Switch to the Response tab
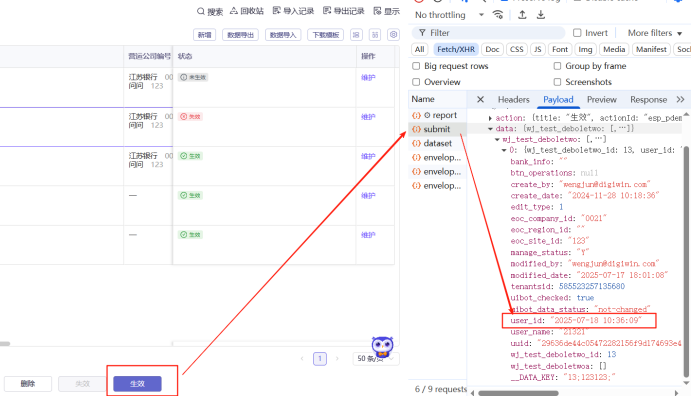691x397 pixels. pyautogui.click(x=648, y=100)
